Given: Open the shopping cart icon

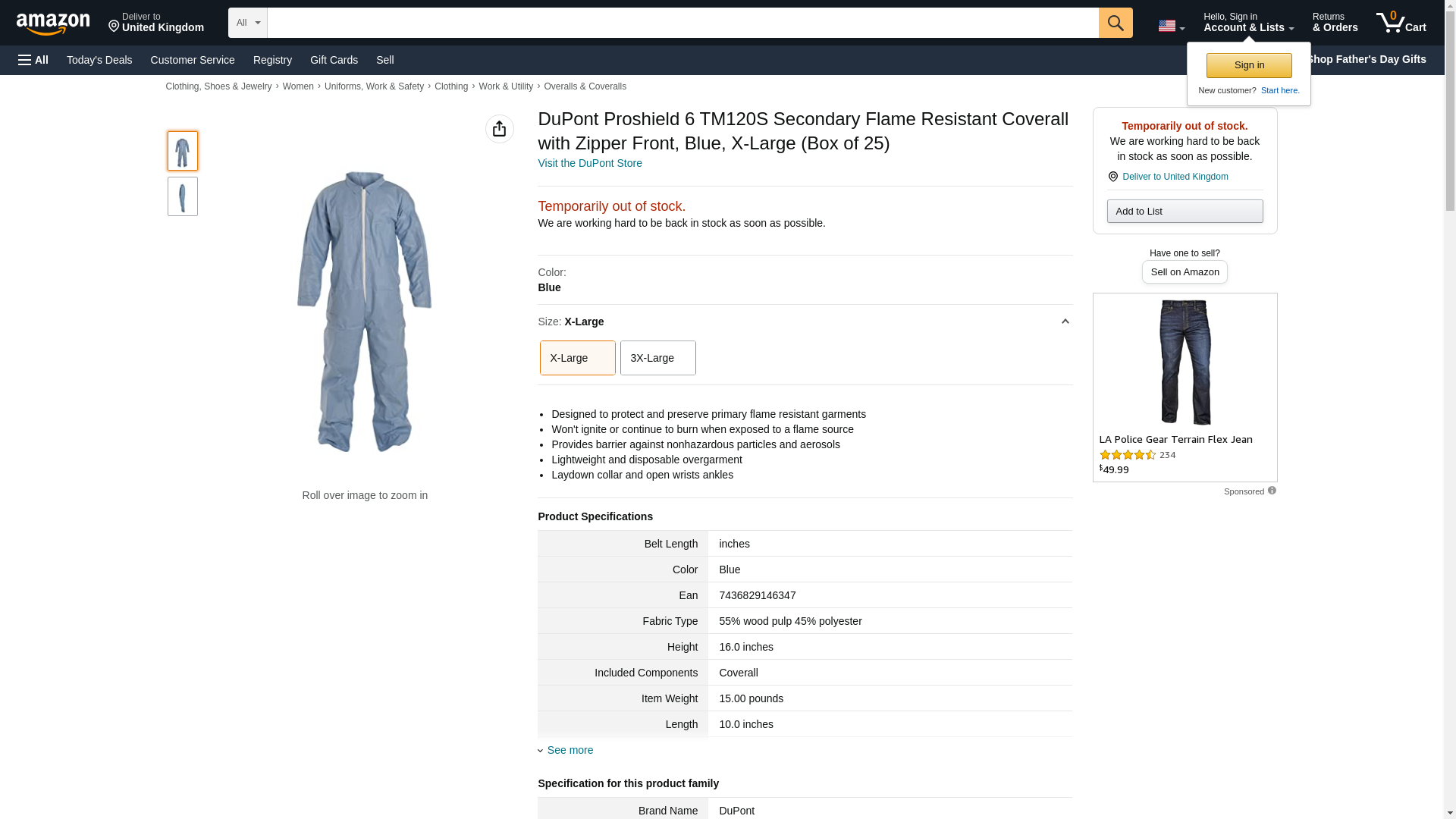Looking at the screenshot, I should 1401,23.
